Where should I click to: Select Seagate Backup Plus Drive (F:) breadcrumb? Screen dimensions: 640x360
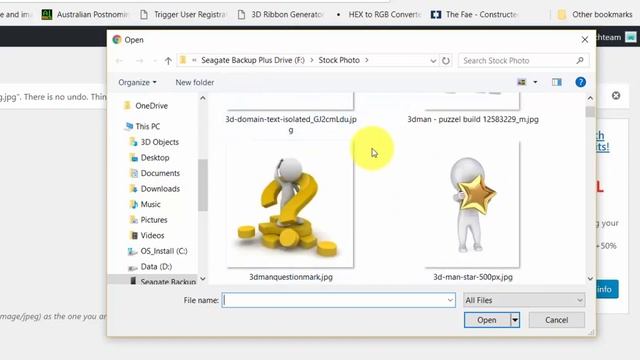pos(253,60)
